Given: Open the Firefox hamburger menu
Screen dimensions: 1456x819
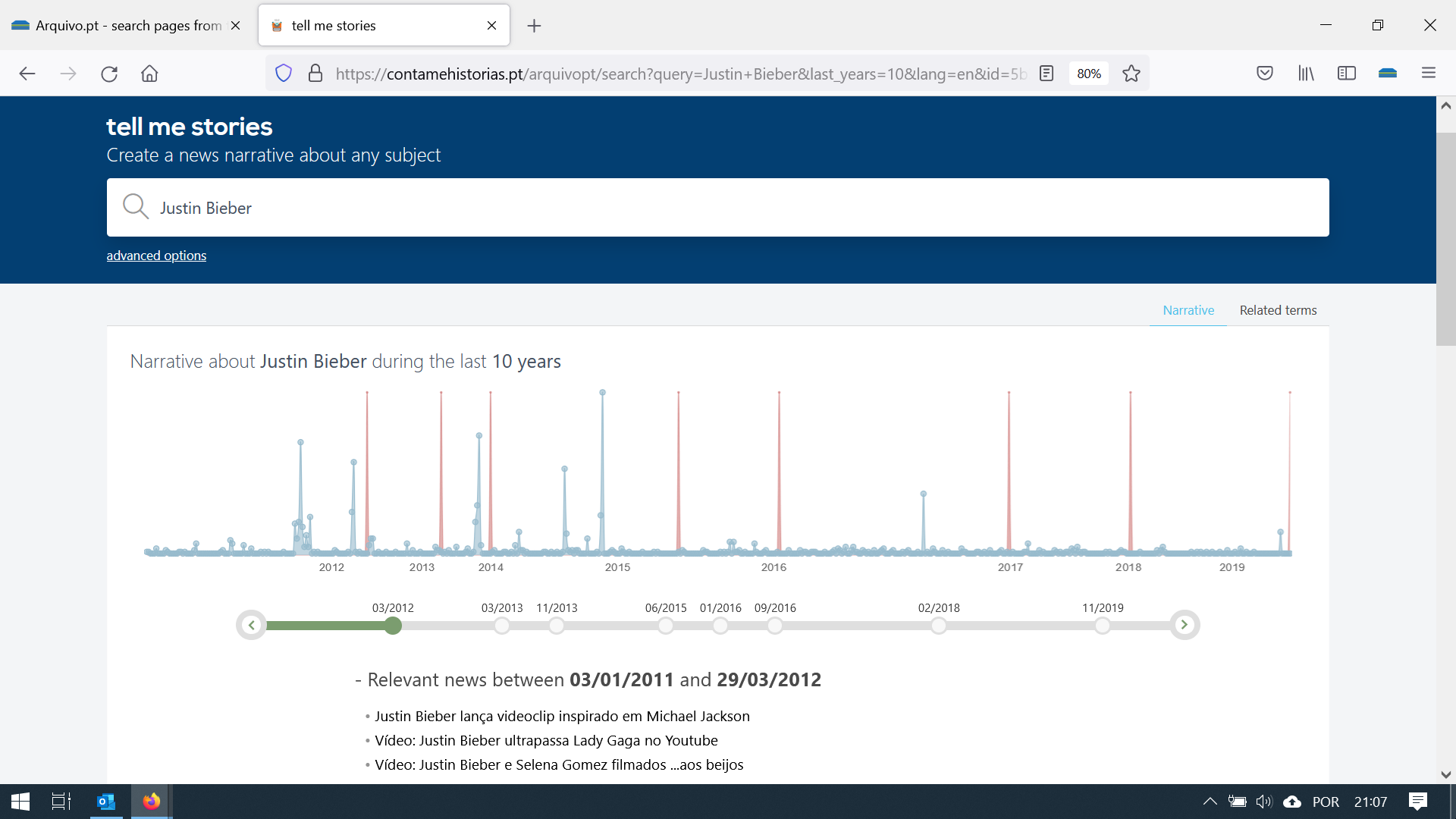Looking at the screenshot, I should pos(1429,74).
